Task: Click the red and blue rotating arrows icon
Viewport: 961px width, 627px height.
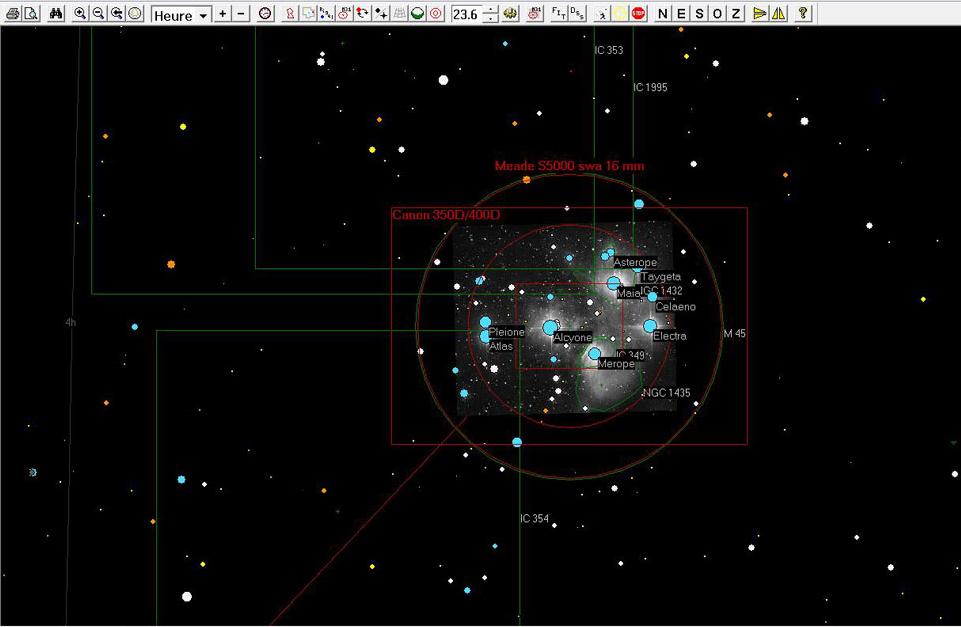Action: pyautogui.click(x=363, y=13)
